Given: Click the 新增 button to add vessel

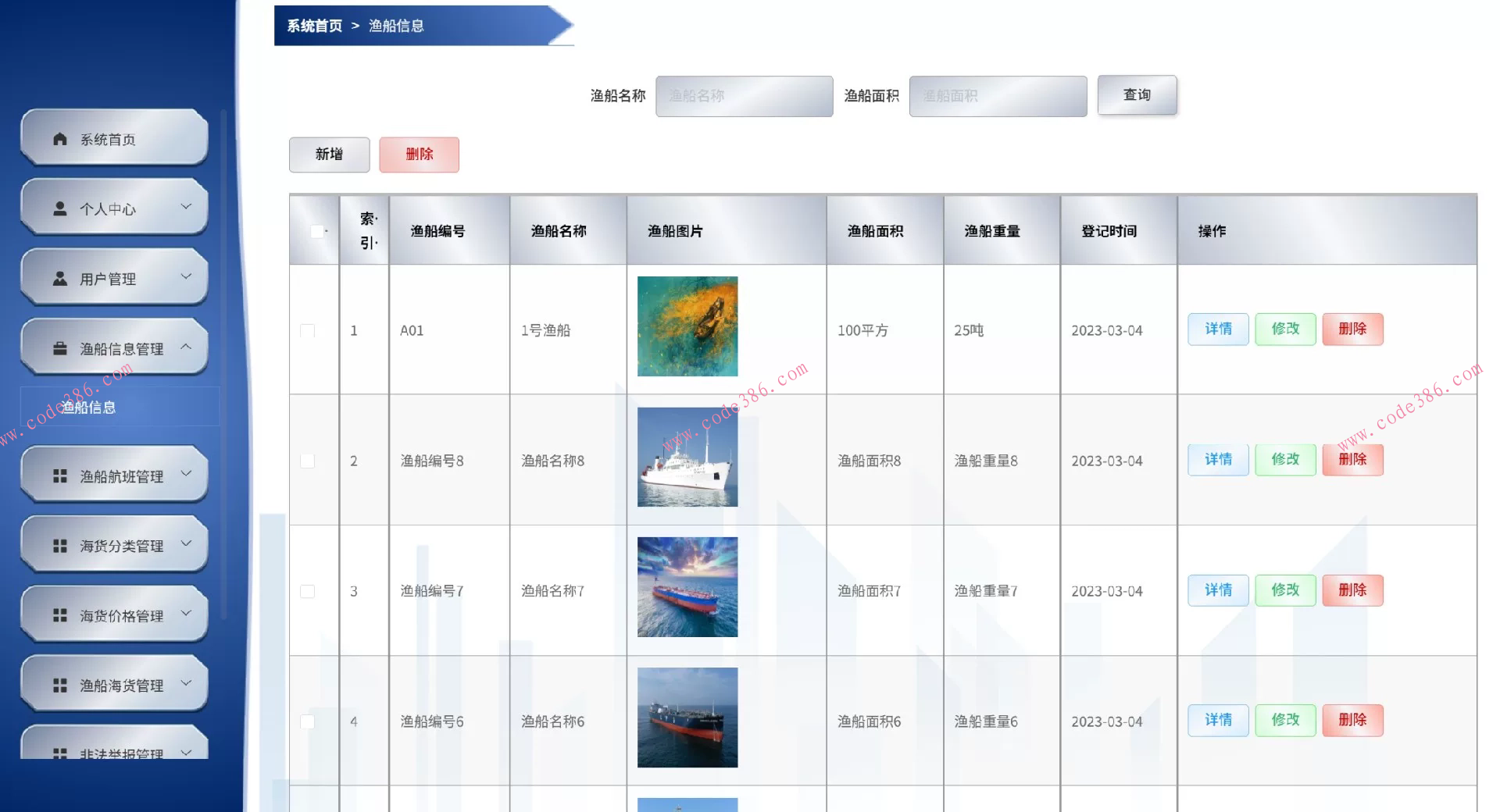Looking at the screenshot, I should click(329, 155).
